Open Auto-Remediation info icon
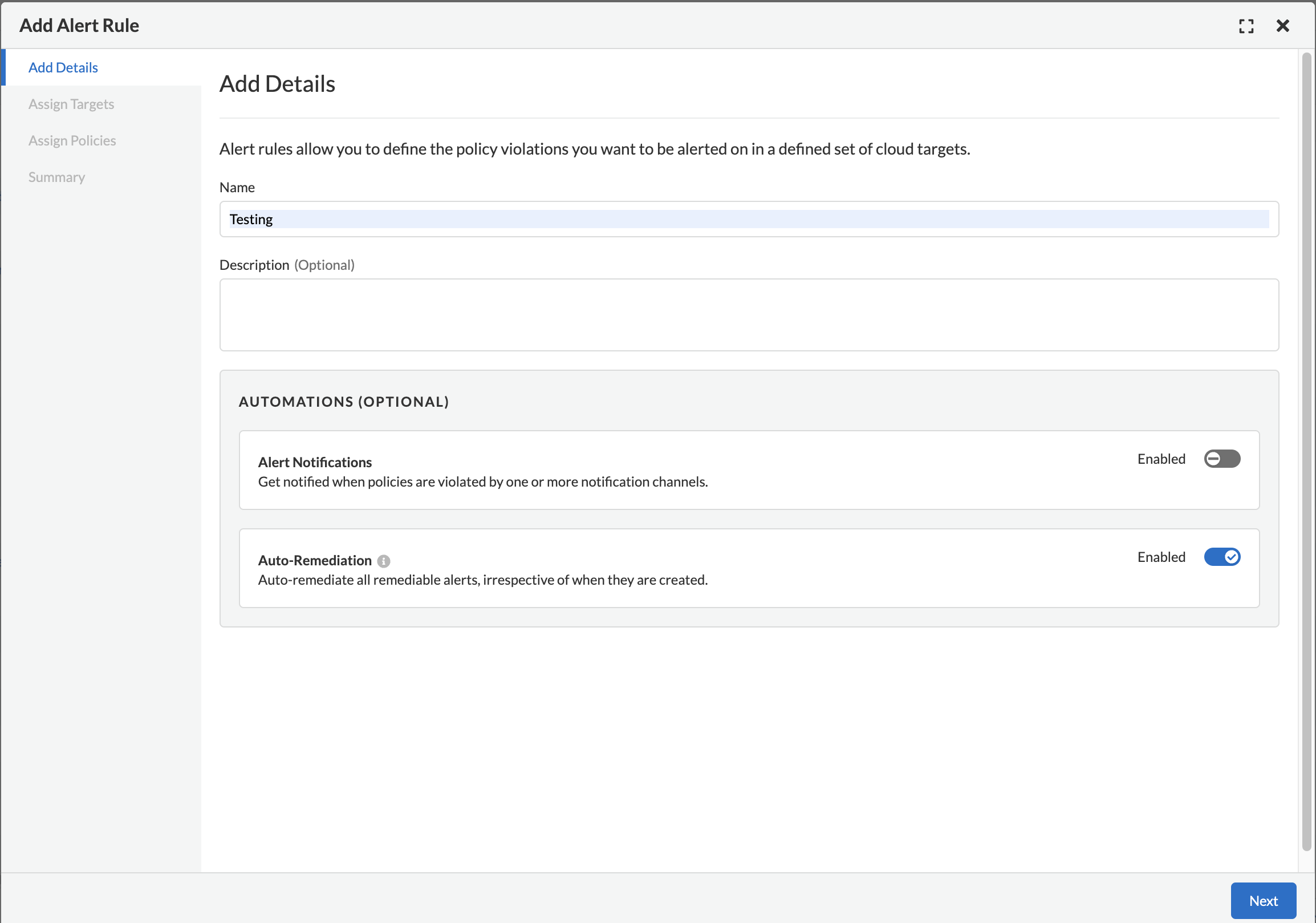The width and height of the screenshot is (1316, 923). (384, 561)
